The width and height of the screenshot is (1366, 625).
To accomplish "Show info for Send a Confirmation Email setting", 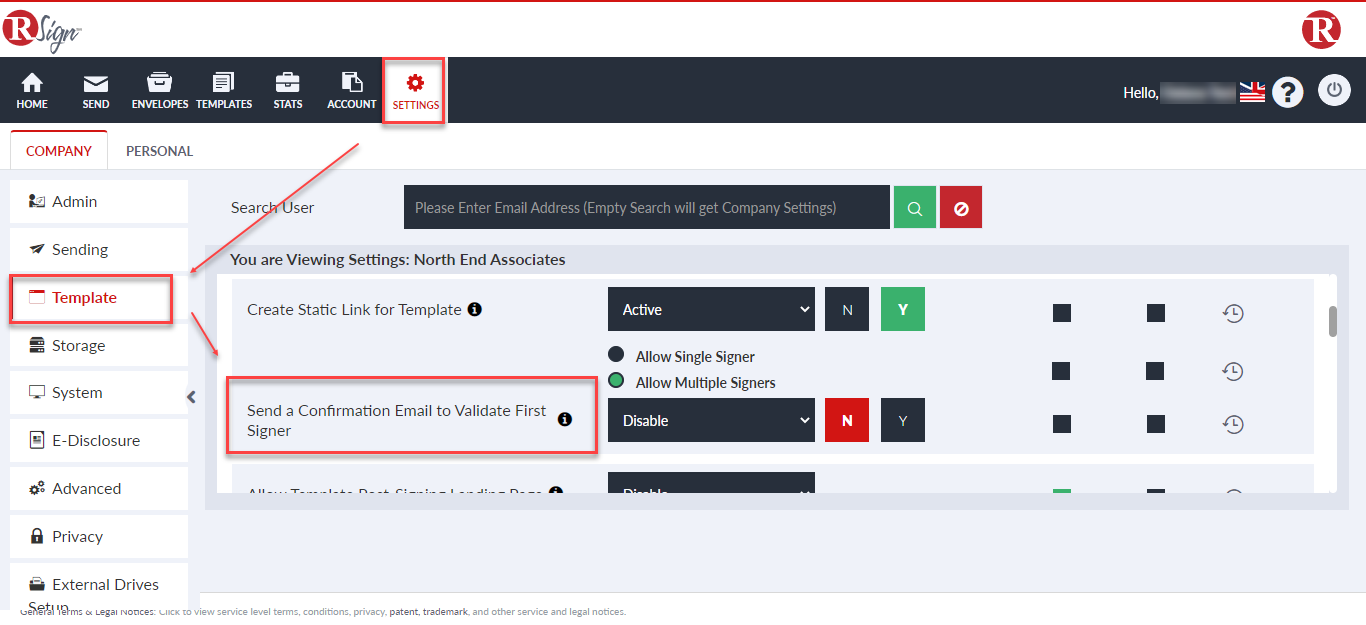I will pos(565,419).
